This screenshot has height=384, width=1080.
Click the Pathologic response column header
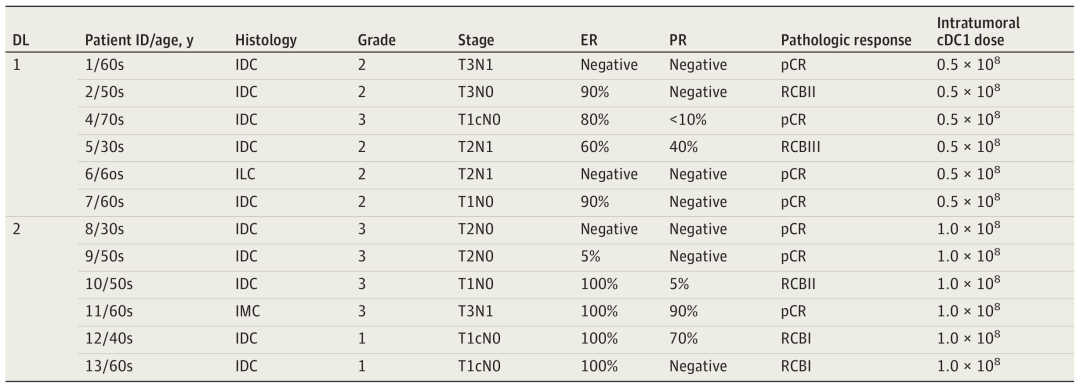(x=846, y=41)
